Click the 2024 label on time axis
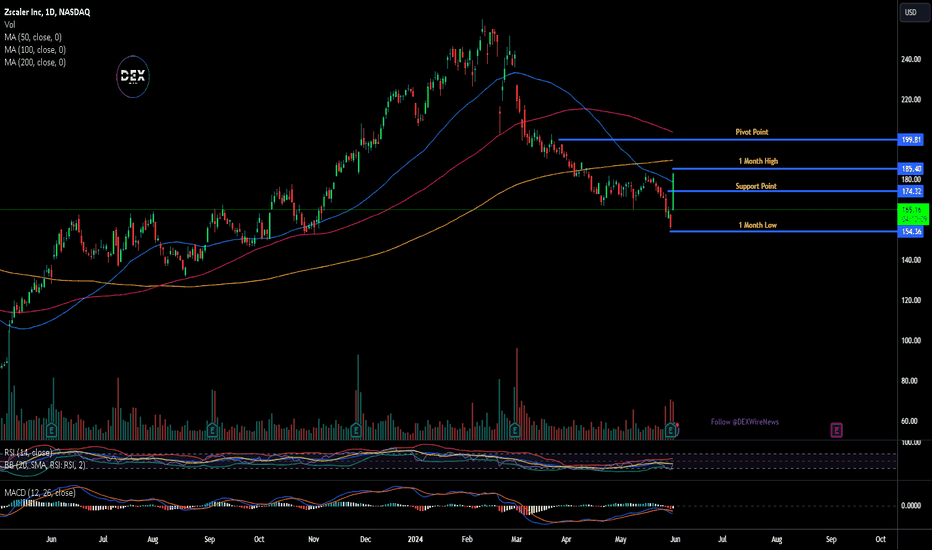The height and width of the screenshot is (550, 932). coord(415,539)
